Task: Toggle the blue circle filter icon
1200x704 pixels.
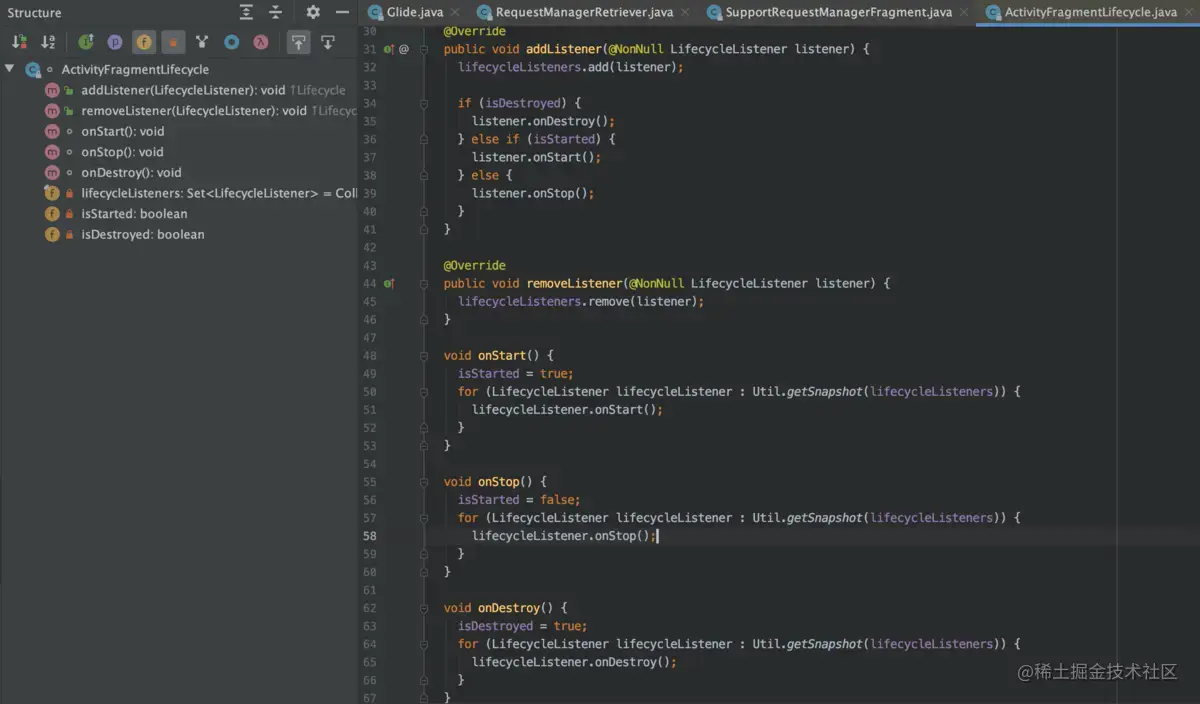Action: pyautogui.click(x=231, y=42)
